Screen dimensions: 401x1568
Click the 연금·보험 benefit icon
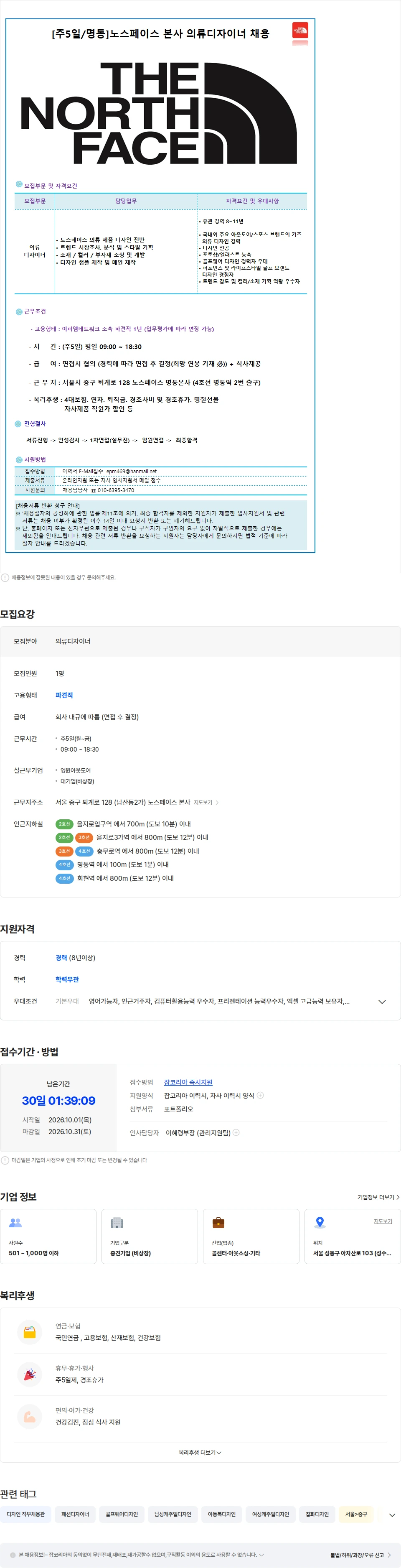(30, 1332)
